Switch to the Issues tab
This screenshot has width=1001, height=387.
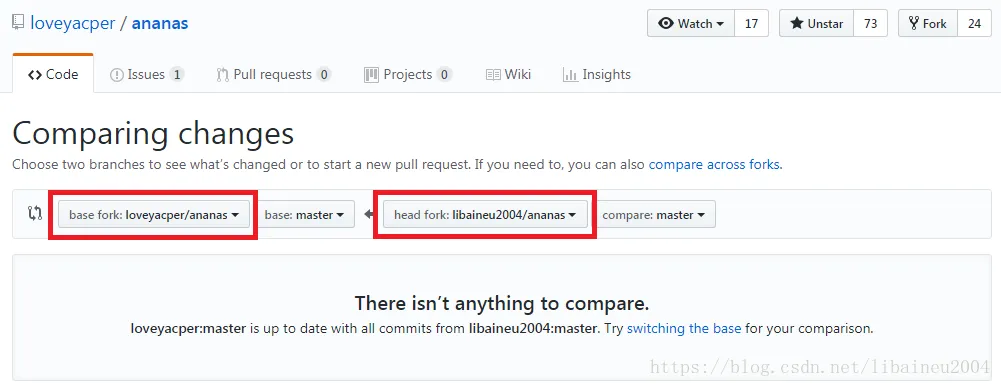tap(147, 75)
